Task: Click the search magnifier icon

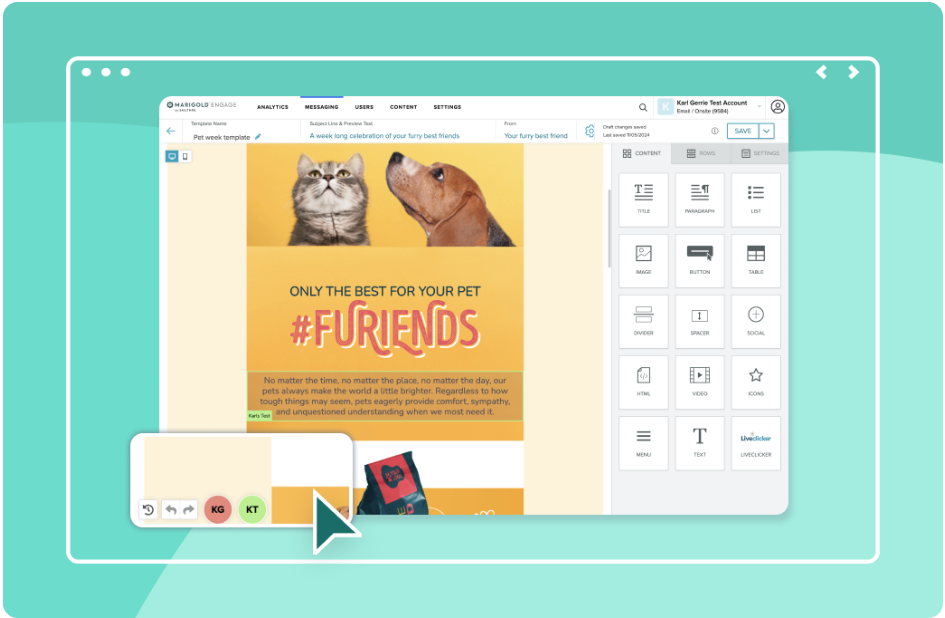Action: 643,107
